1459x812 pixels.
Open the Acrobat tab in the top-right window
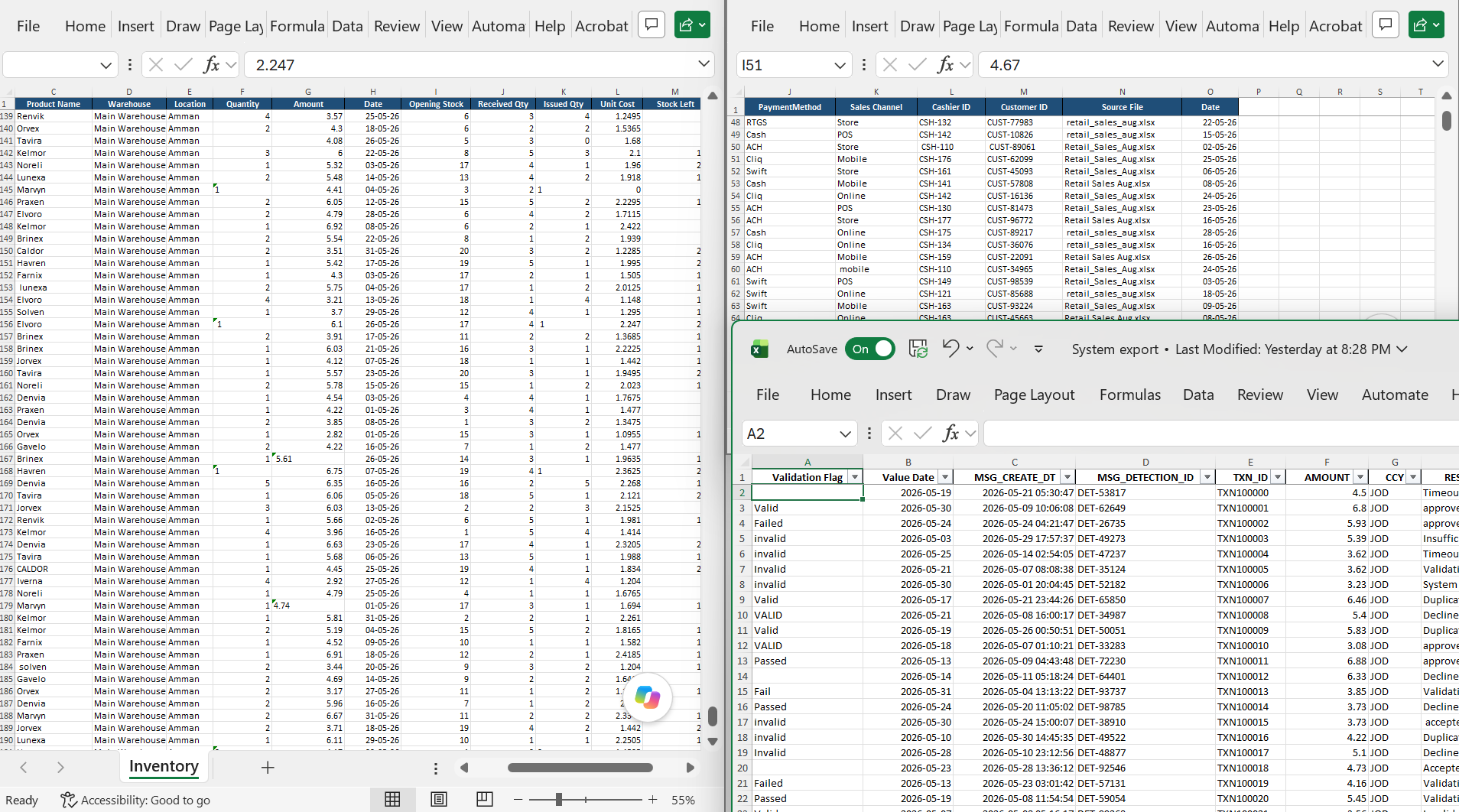point(1335,26)
